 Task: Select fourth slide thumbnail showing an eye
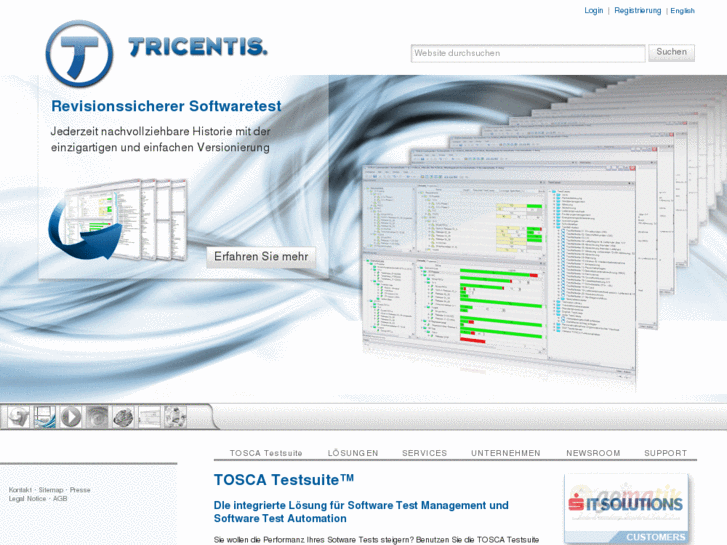(97, 417)
